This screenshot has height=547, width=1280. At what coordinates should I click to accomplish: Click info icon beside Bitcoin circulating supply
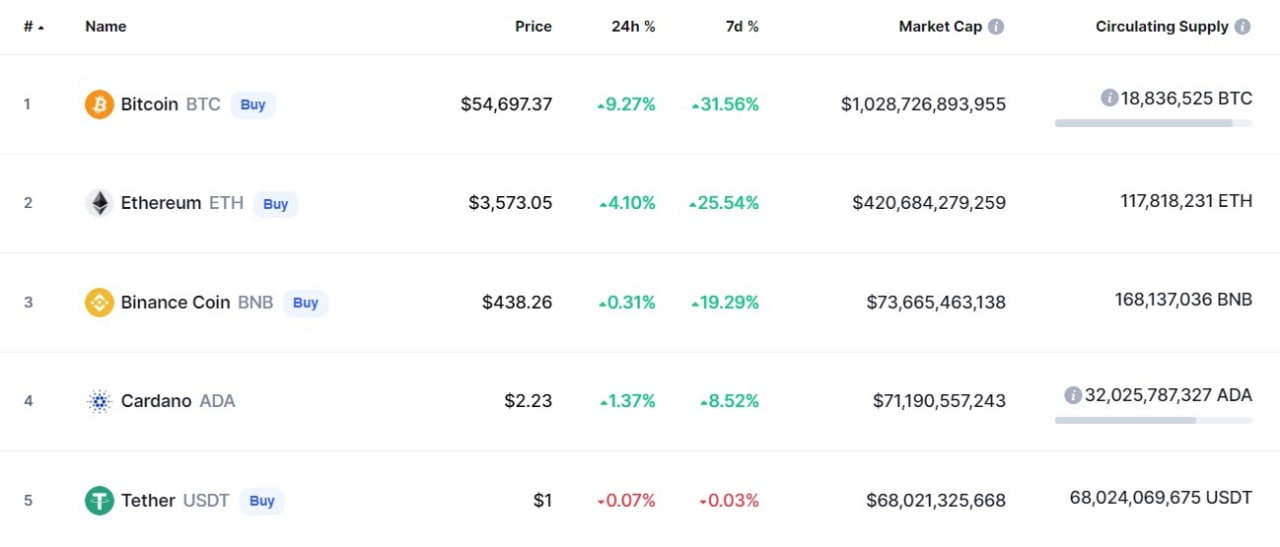1109,98
